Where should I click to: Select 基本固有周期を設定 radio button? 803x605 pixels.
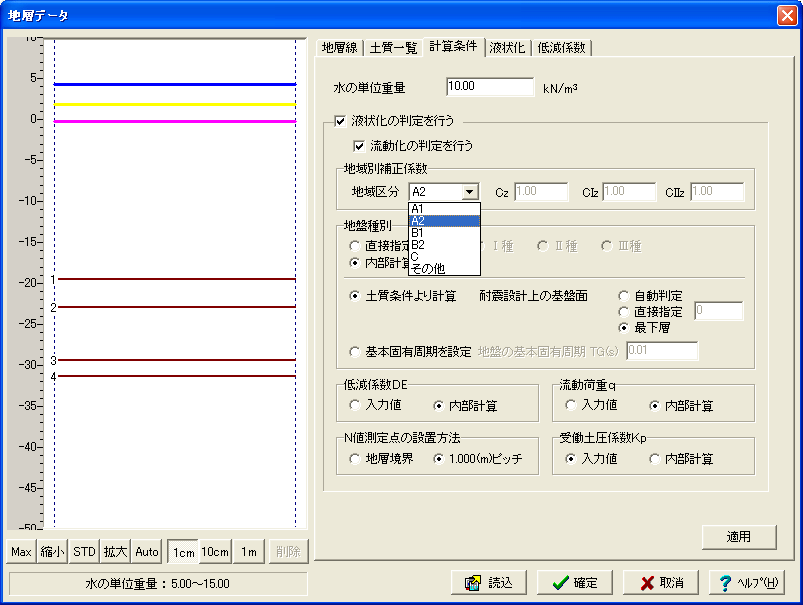click(x=354, y=352)
